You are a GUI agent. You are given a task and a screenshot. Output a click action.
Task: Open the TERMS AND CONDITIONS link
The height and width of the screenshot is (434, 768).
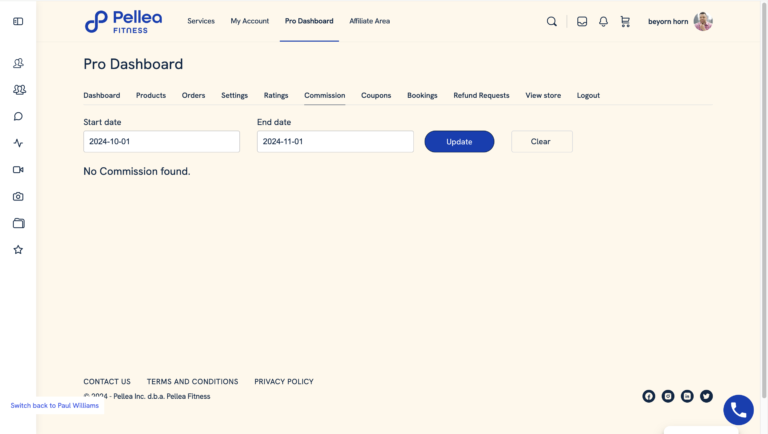pos(192,382)
